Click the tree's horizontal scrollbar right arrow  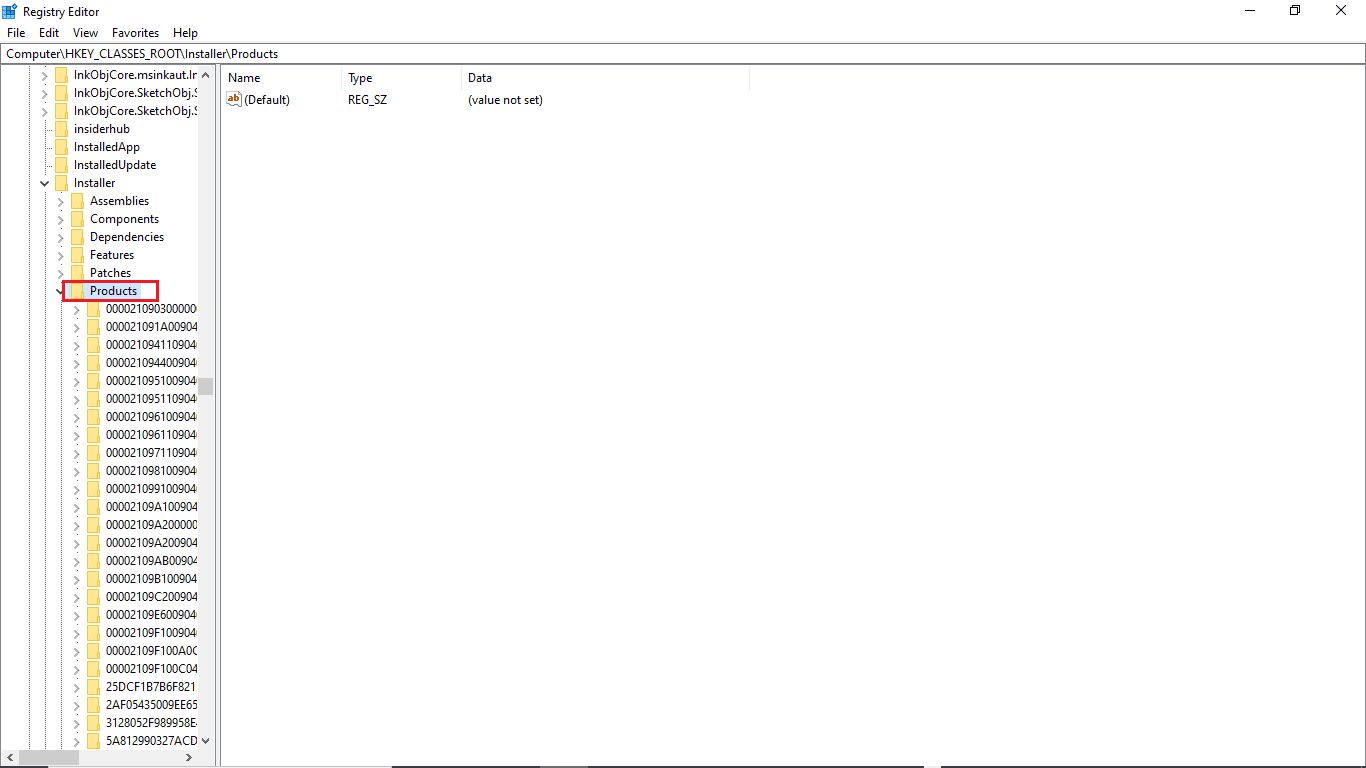(189, 758)
